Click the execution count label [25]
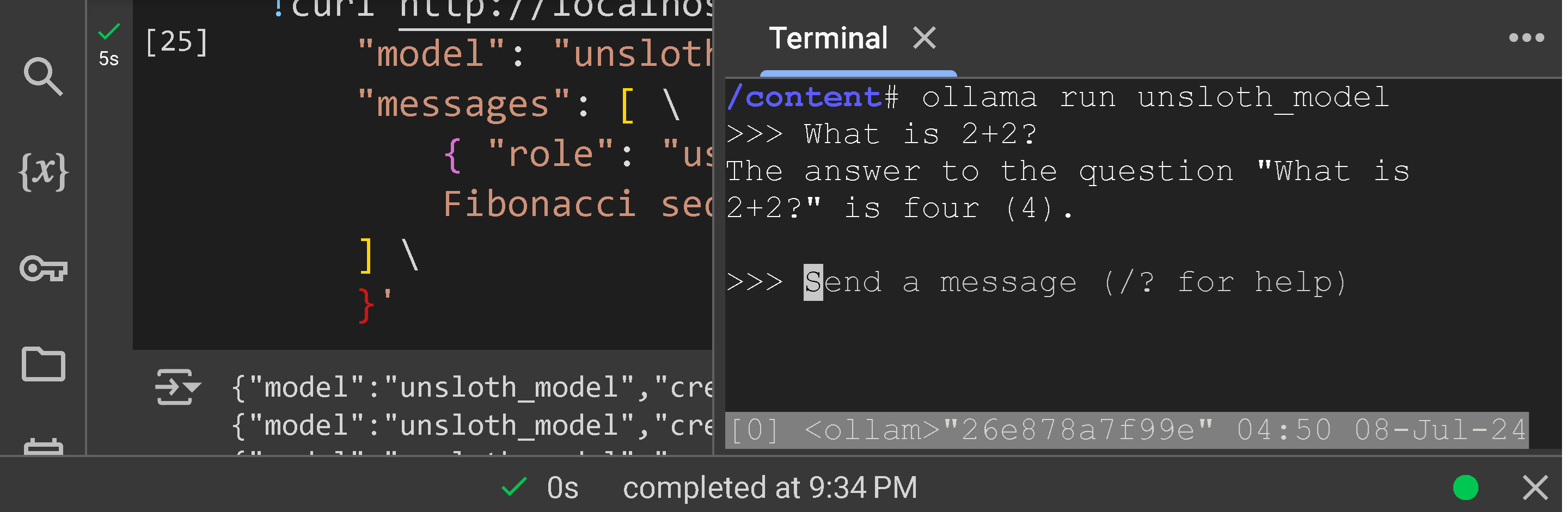Viewport: 1568px width, 512px height. (x=176, y=41)
